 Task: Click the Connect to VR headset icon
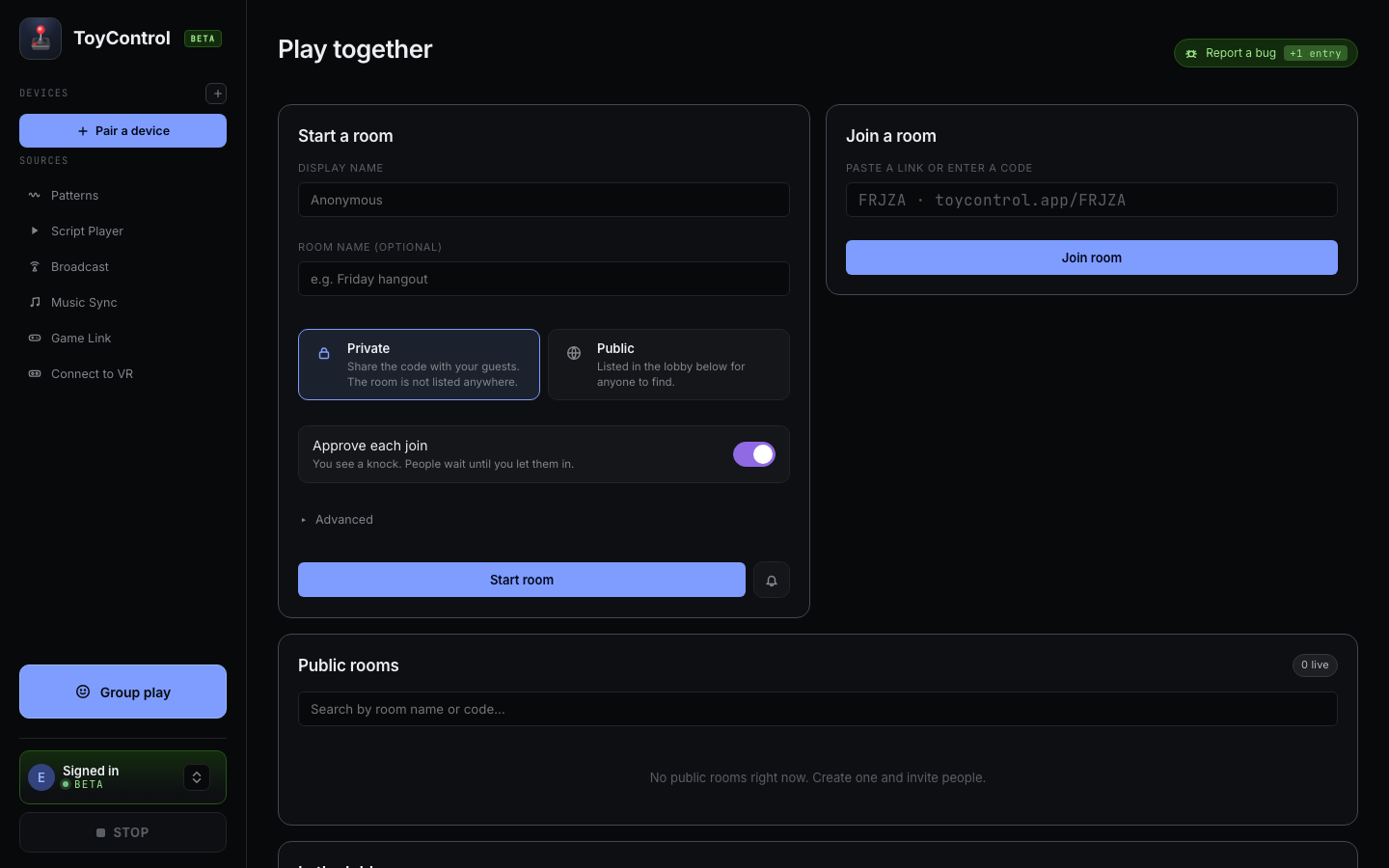(35, 374)
